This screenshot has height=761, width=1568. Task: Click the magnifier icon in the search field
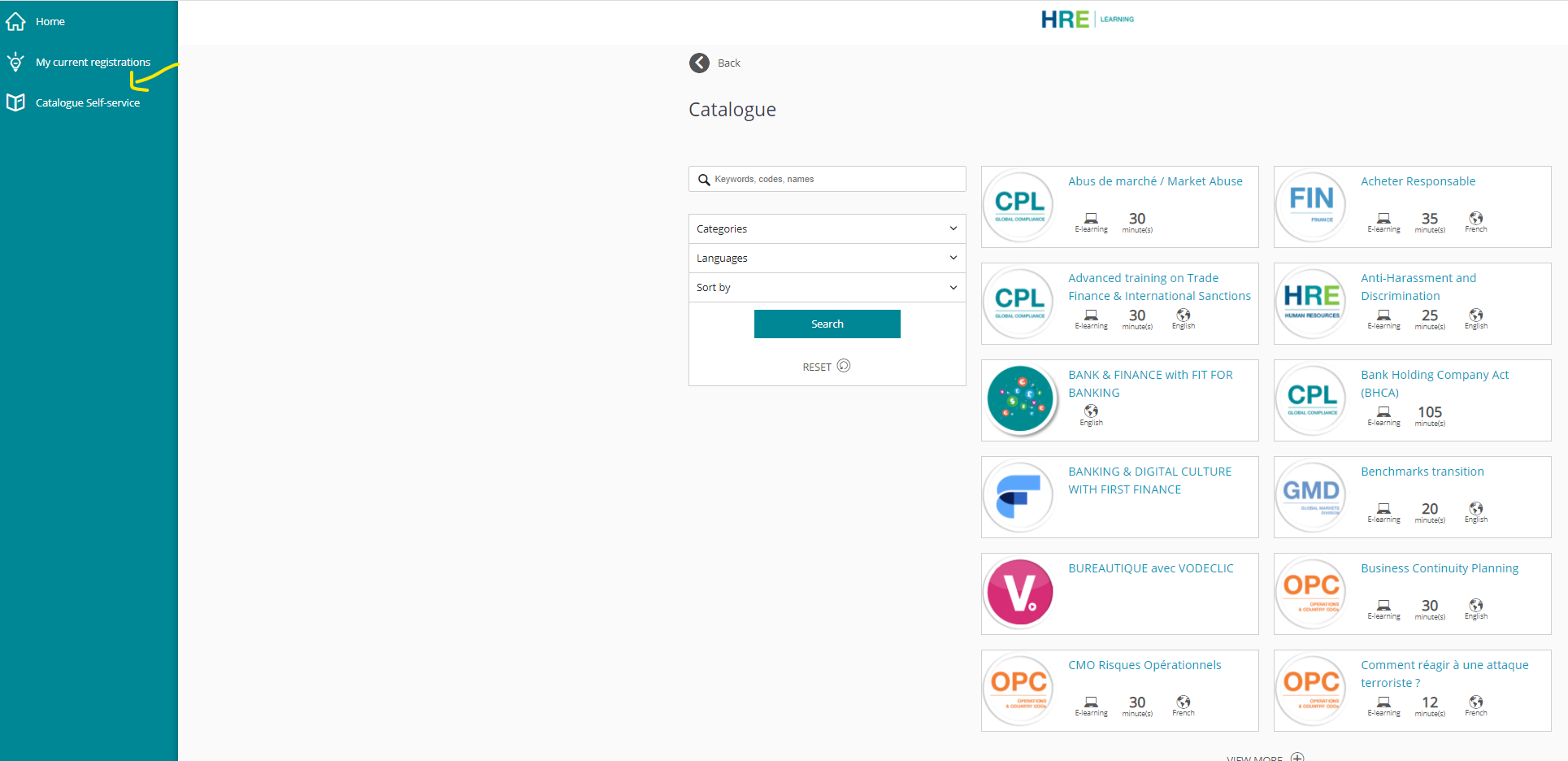pyautogui.click(x=704, y=180)
